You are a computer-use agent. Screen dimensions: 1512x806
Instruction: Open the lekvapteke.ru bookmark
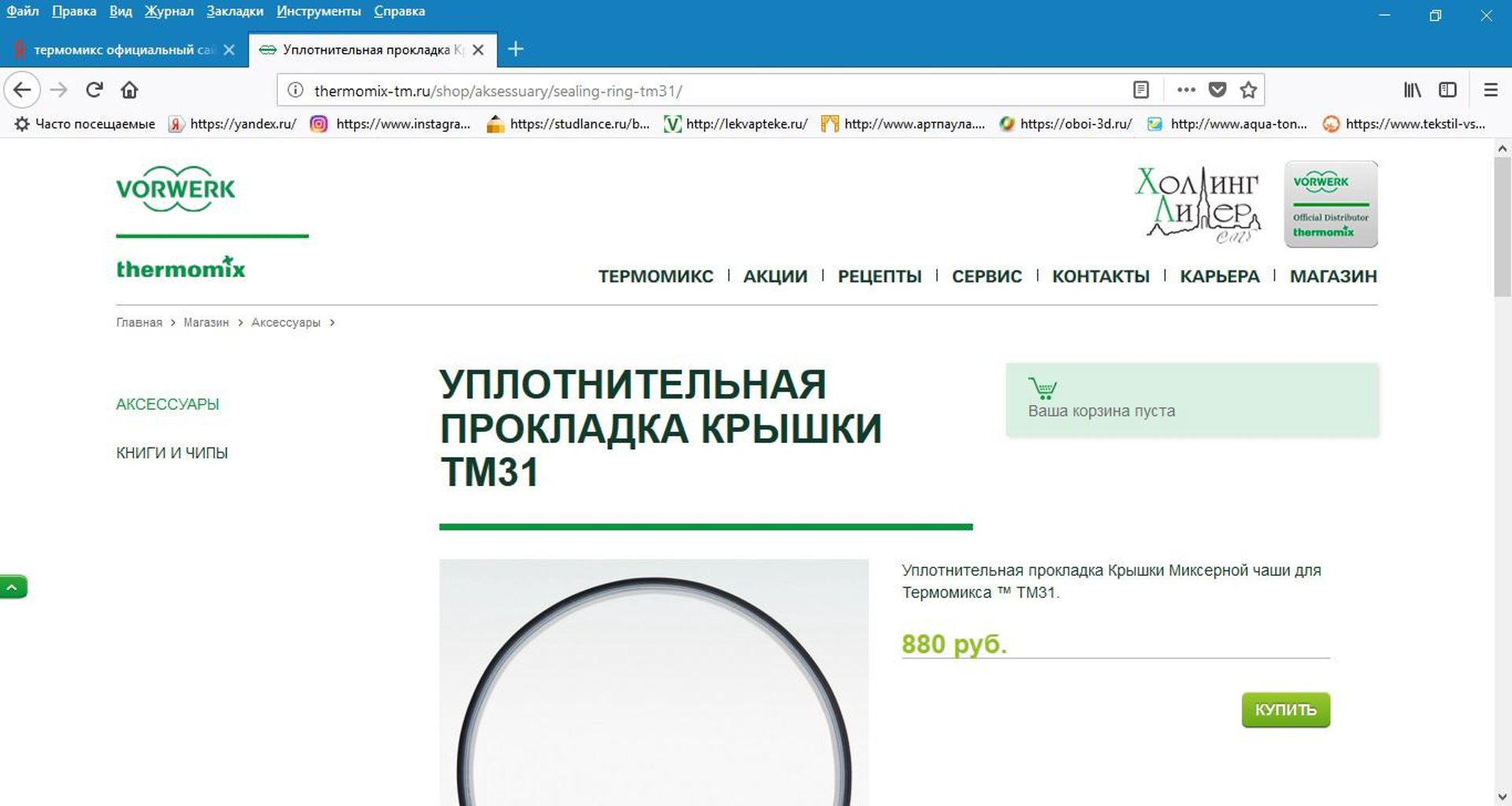736,124
